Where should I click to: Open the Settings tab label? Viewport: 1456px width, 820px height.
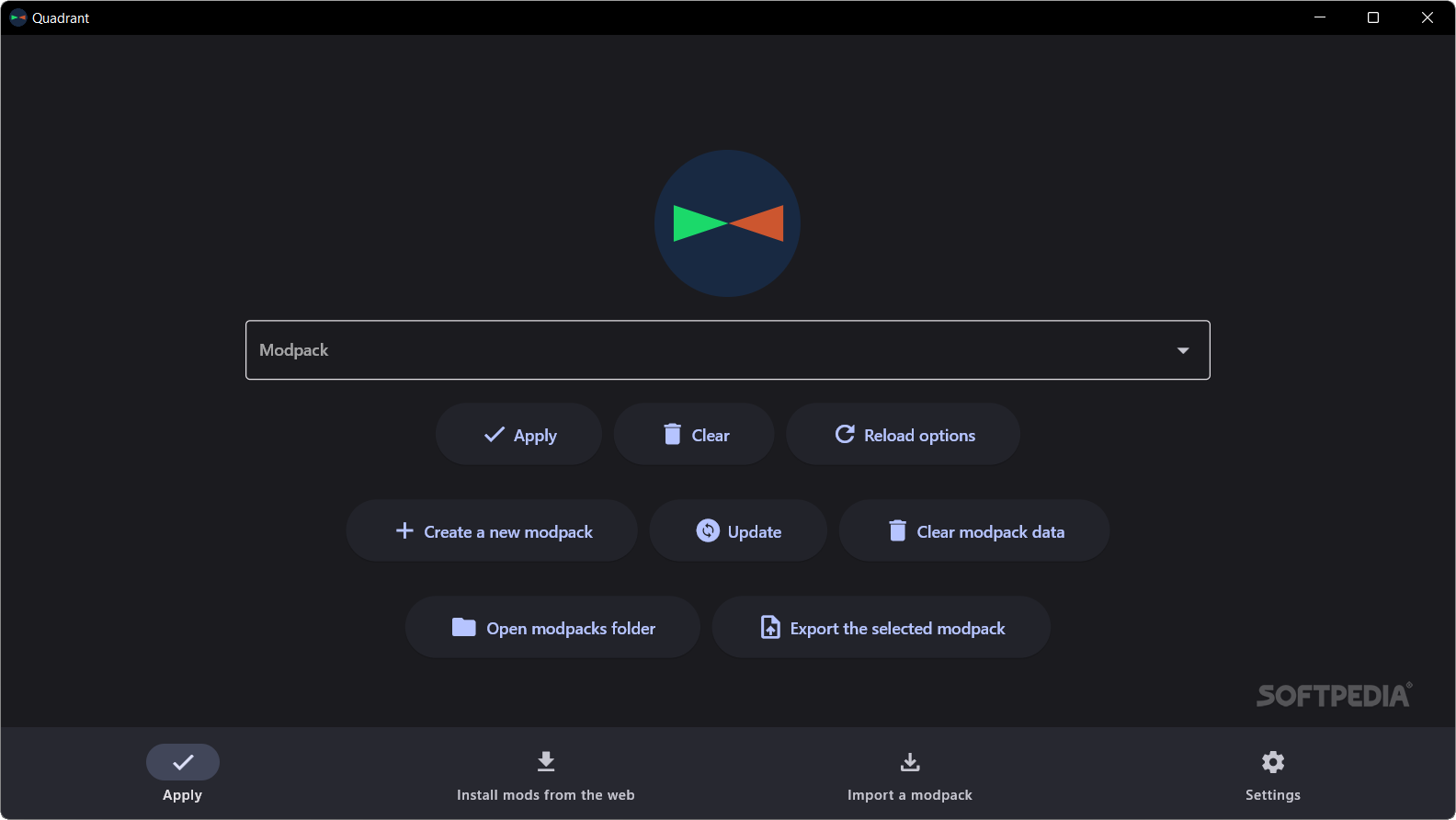point(1273,795)
